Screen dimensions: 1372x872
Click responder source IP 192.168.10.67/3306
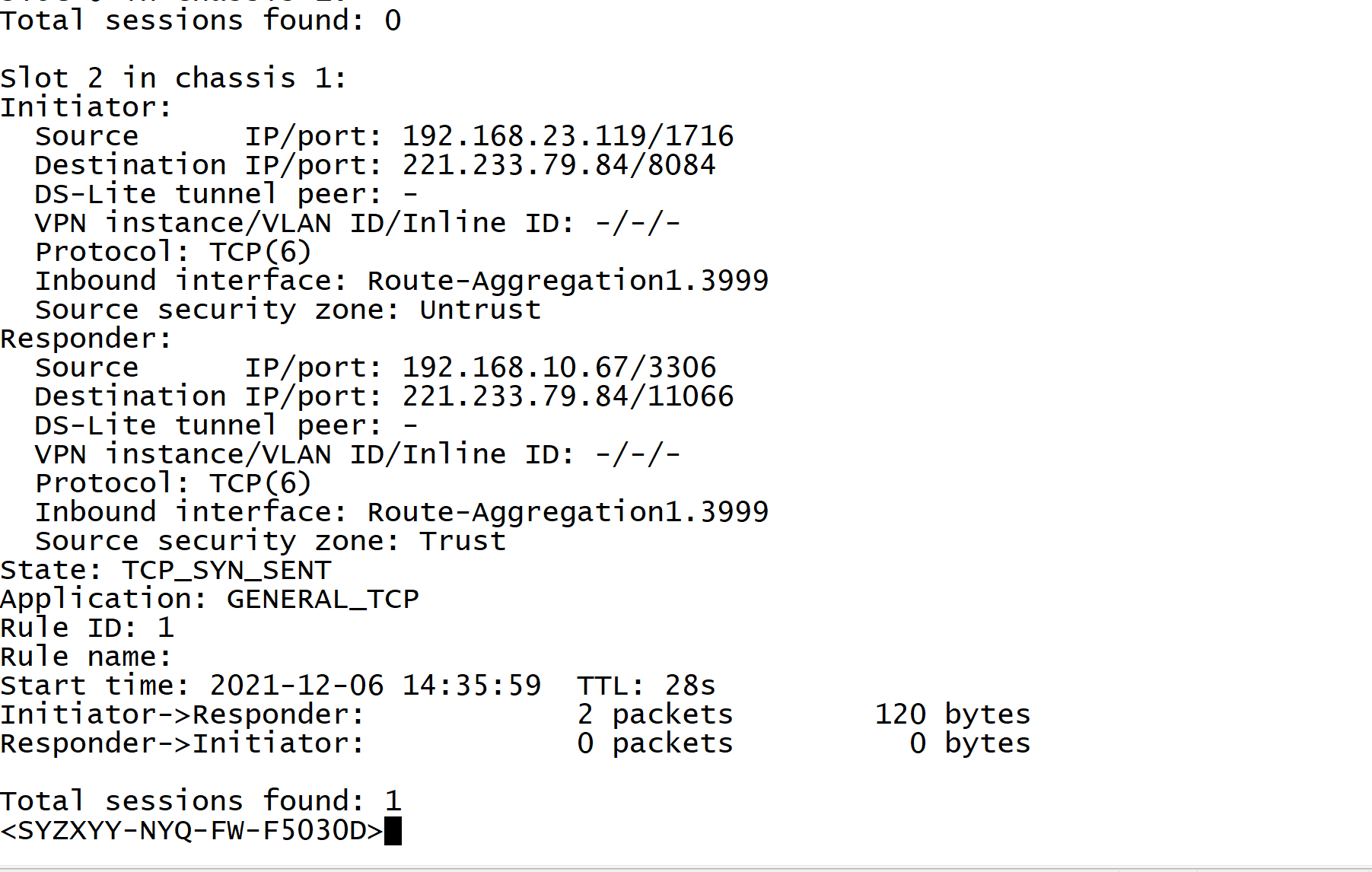click(x=559, y=368)
